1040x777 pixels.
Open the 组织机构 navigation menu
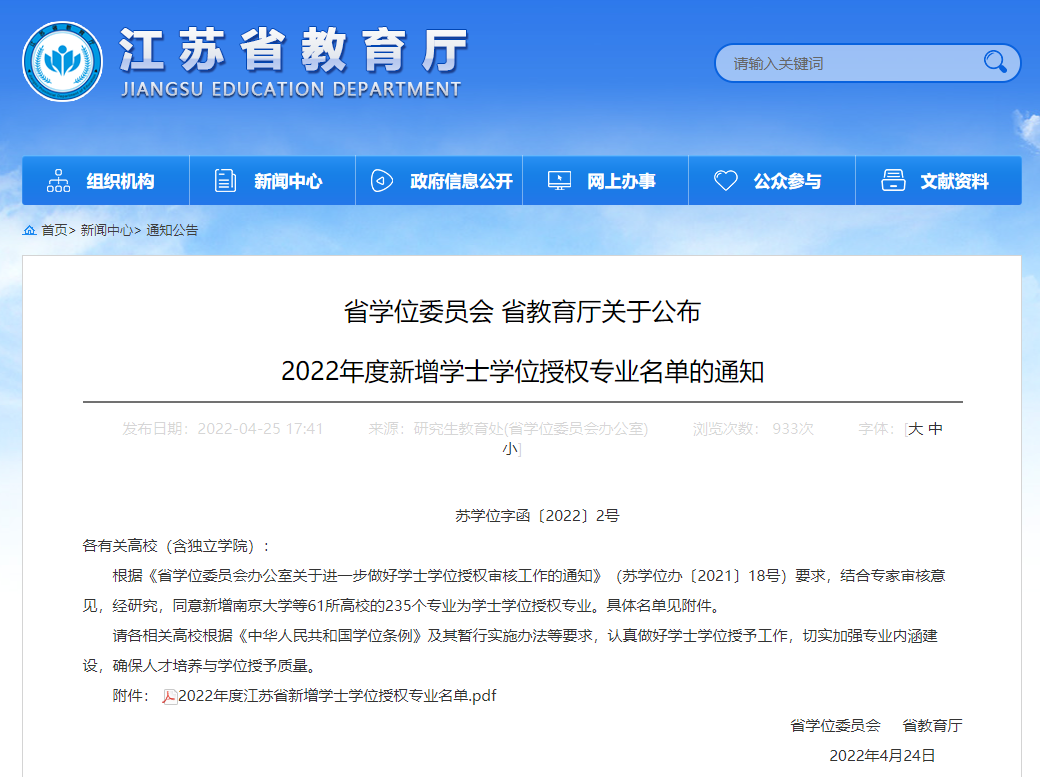tap(120, 181)
